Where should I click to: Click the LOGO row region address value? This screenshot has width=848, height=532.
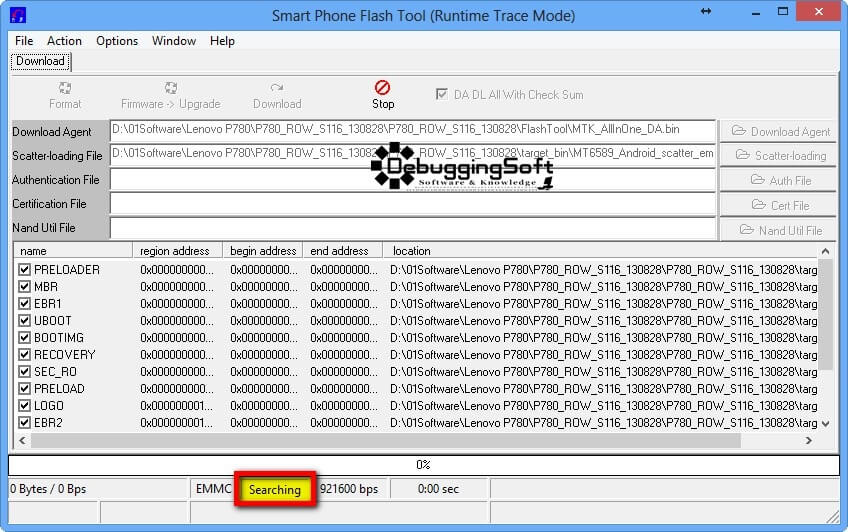point(177,405)
